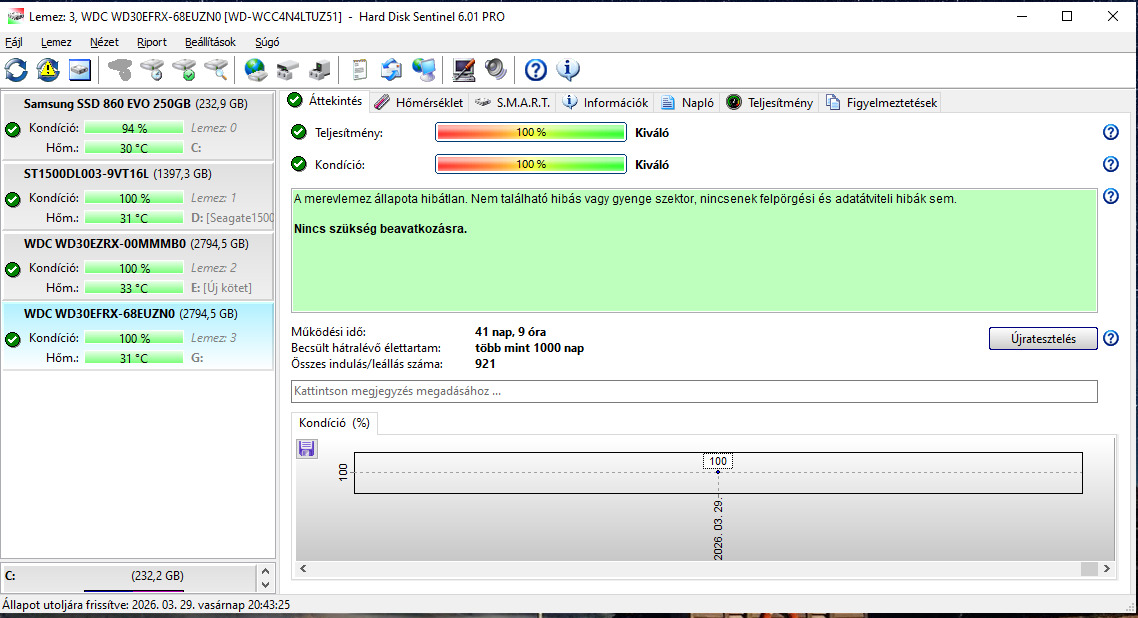The image size is (1138, 618).
Task: Click the globe with monitor toolbar icon
Action: 424,70
